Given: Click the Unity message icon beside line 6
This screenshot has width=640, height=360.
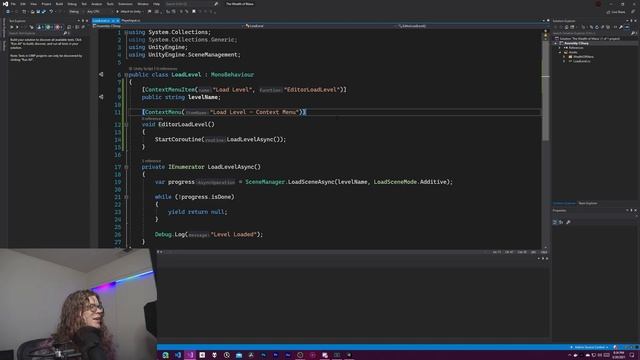Looking at the screenshot, I should (x=101, y=74).
